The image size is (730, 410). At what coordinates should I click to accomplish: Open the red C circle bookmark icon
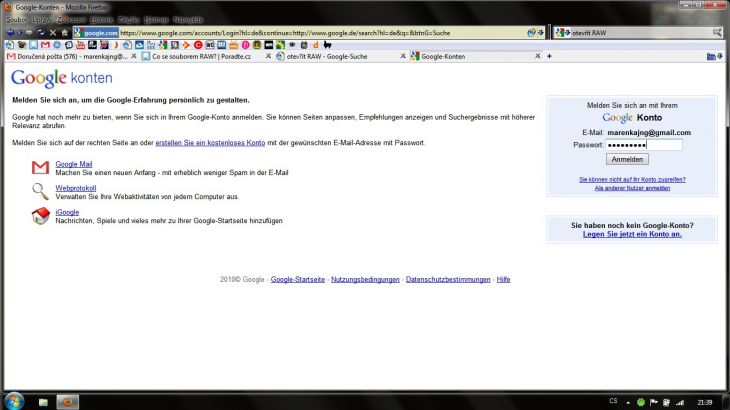pyautogui.click(x=198, y=45)
